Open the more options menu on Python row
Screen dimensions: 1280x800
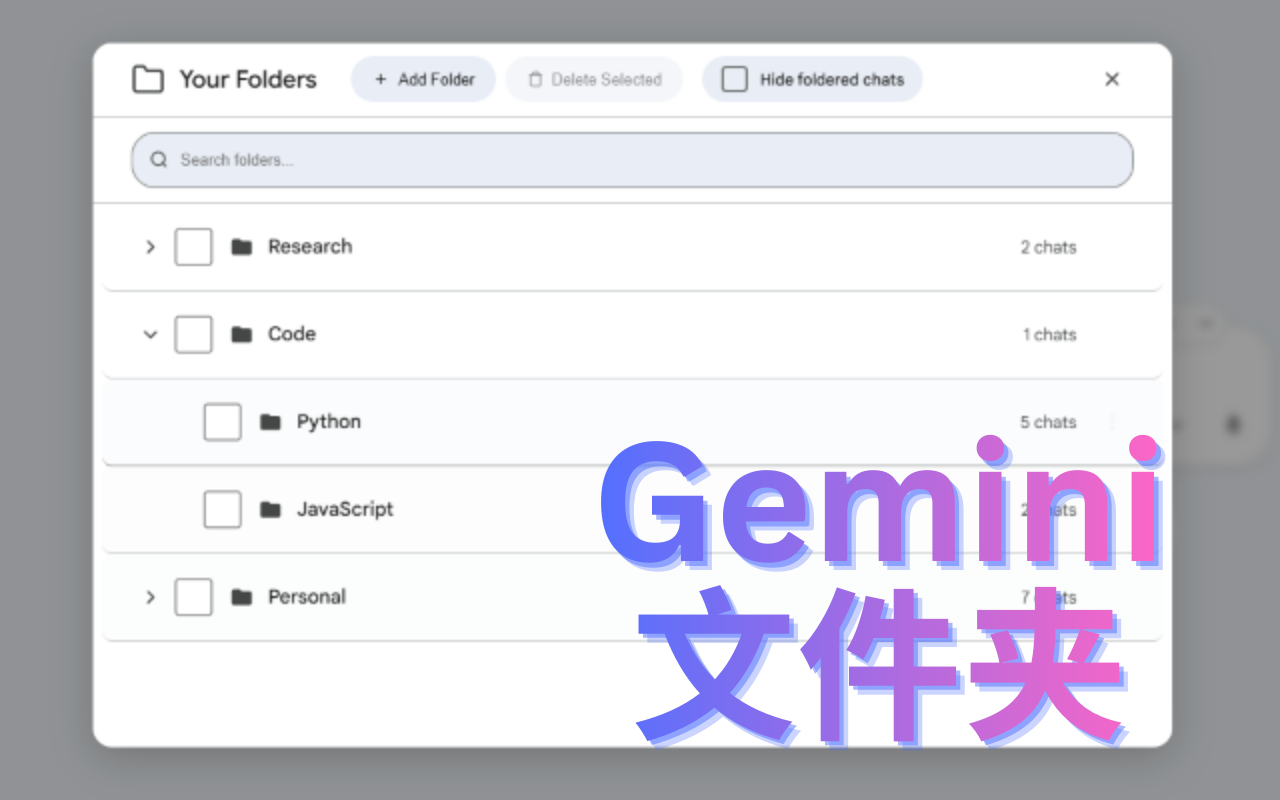(1113, 422)
